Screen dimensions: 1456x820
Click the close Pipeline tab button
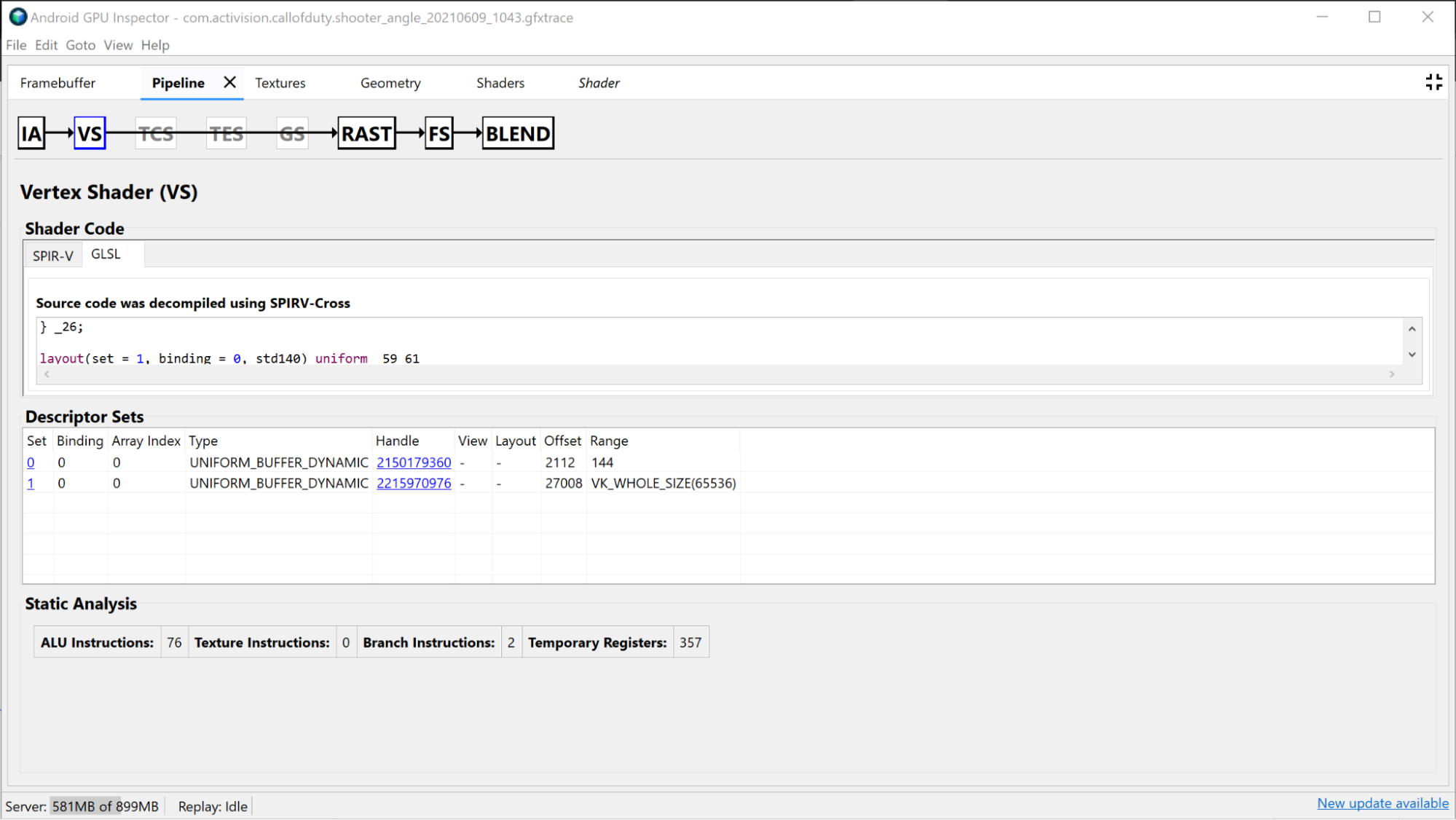[x=227, y=83]
